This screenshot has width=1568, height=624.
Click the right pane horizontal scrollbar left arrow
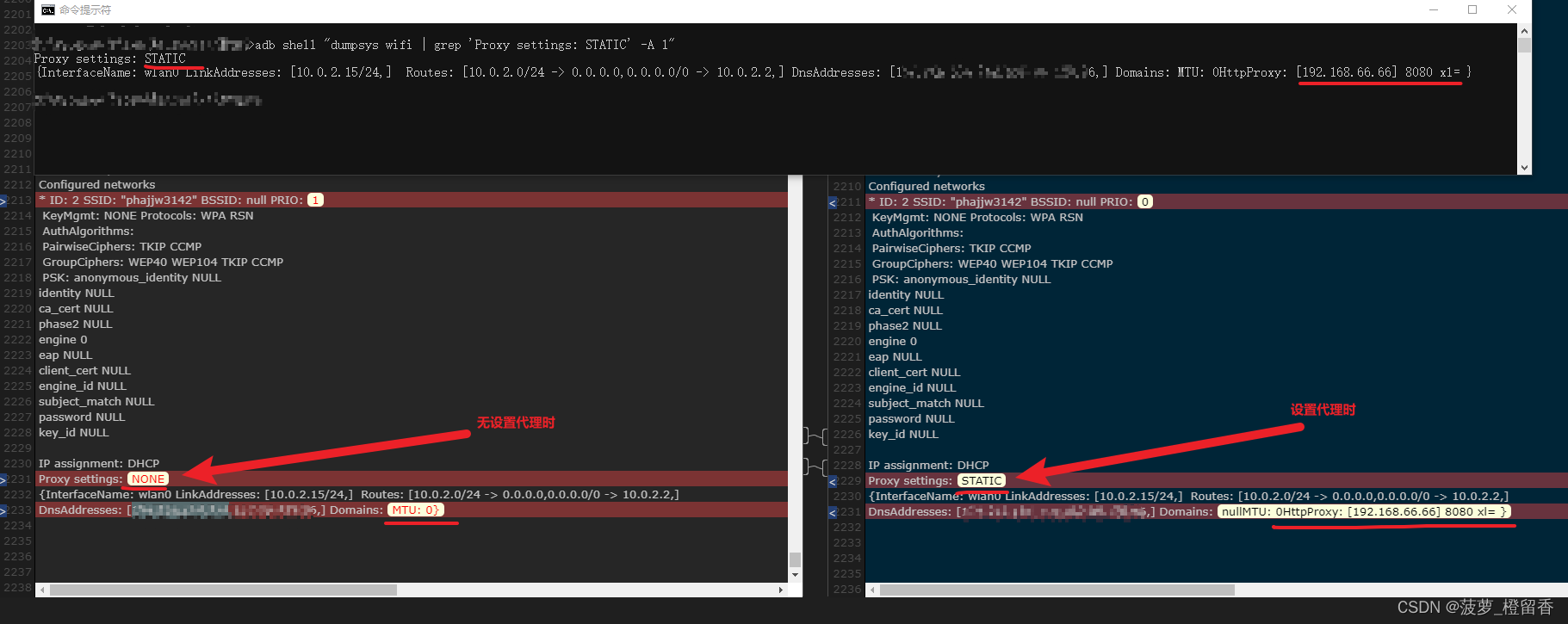coord(872,590)
